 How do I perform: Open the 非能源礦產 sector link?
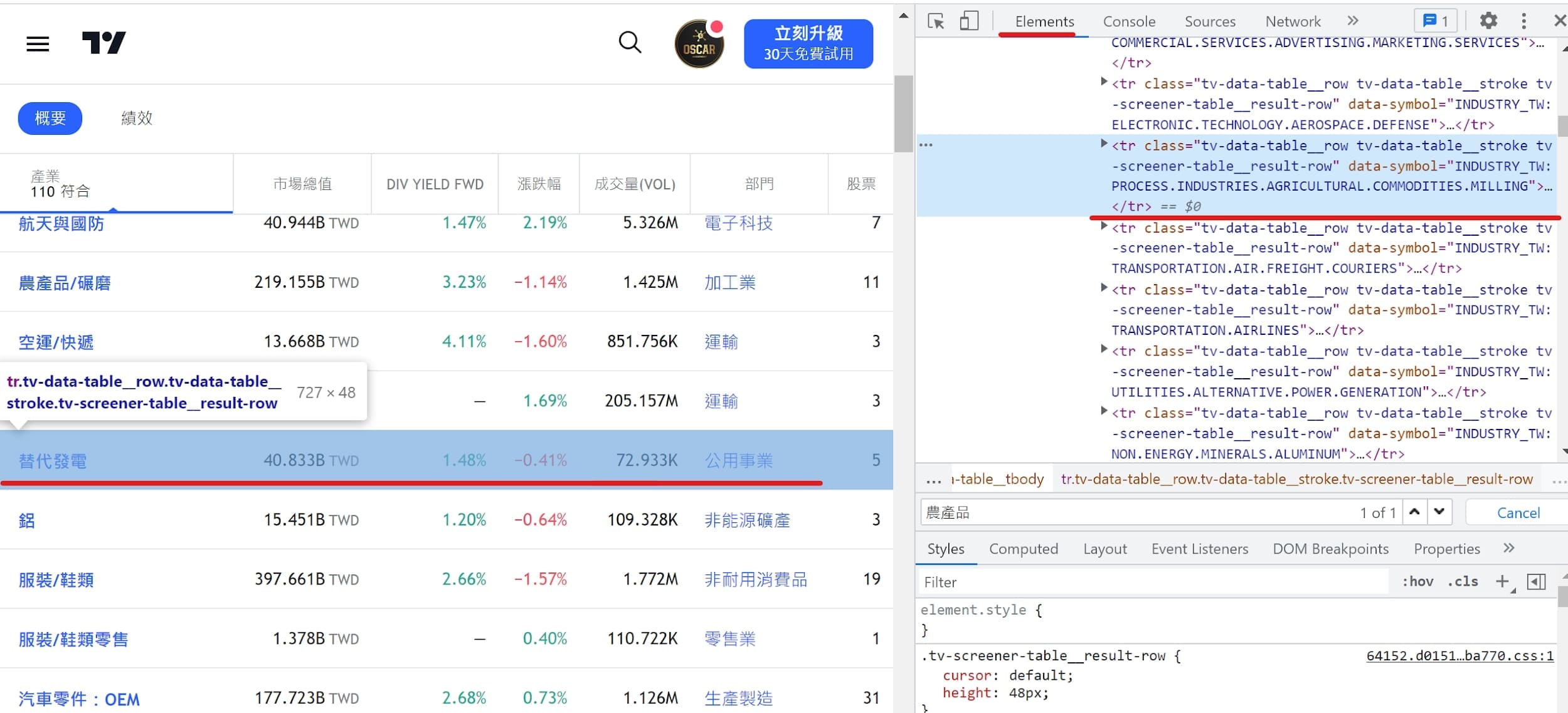[x=747, y=520]
